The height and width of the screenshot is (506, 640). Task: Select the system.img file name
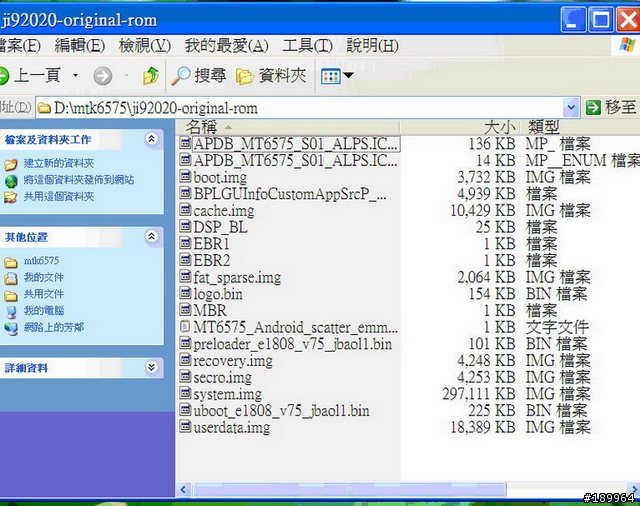tap(227, 394)
